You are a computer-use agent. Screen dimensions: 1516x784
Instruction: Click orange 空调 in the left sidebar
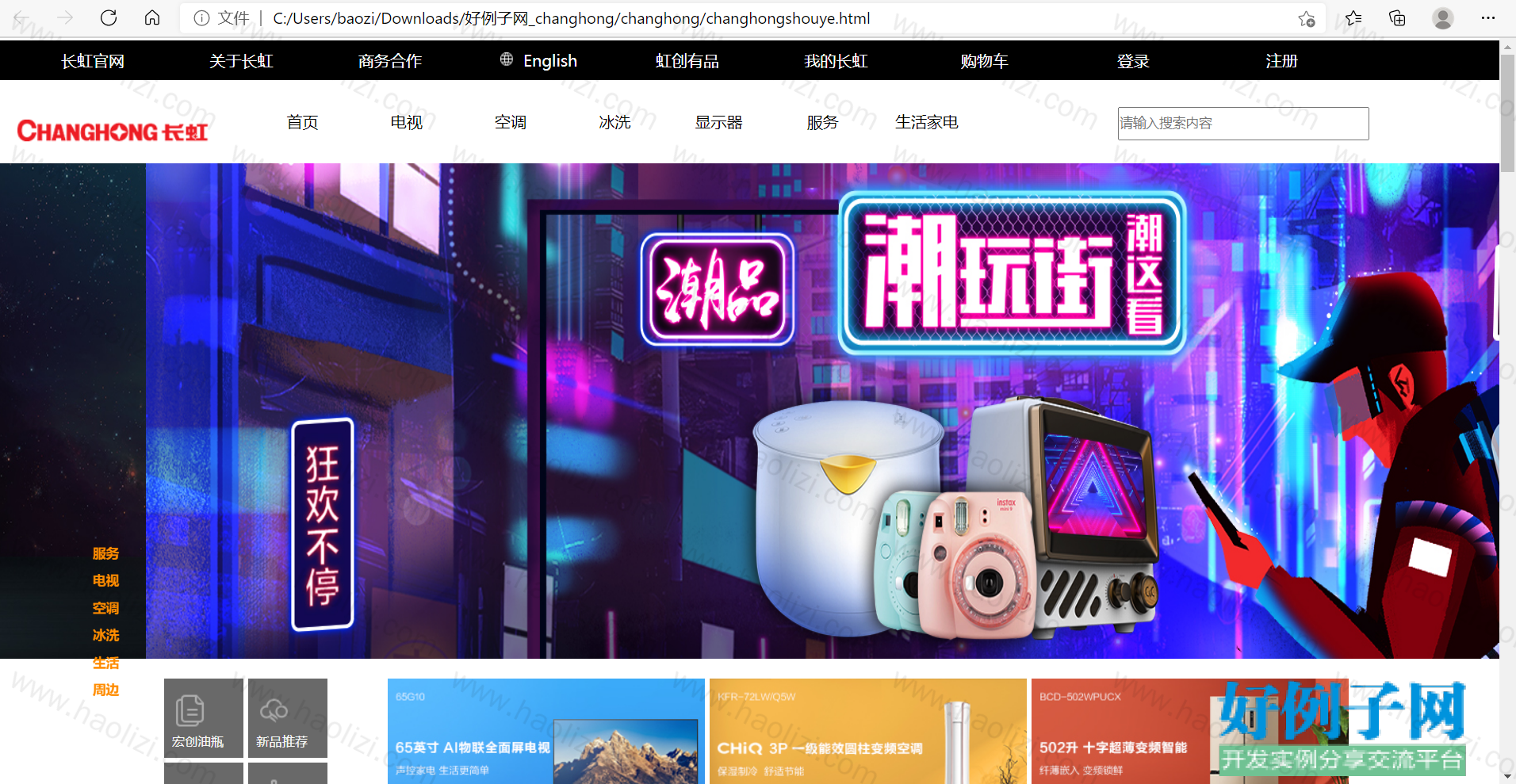(x=105, y=608)
